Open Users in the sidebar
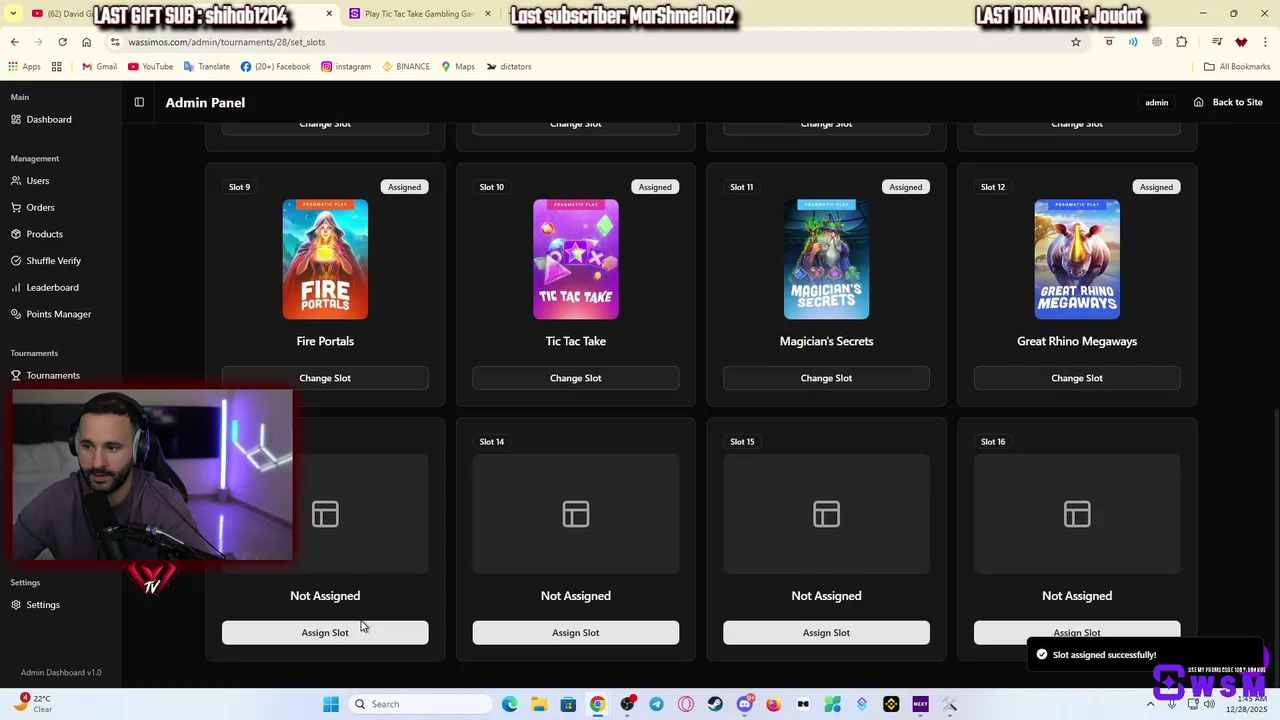The image size is (1280, 720). click(x=30, y=181)
